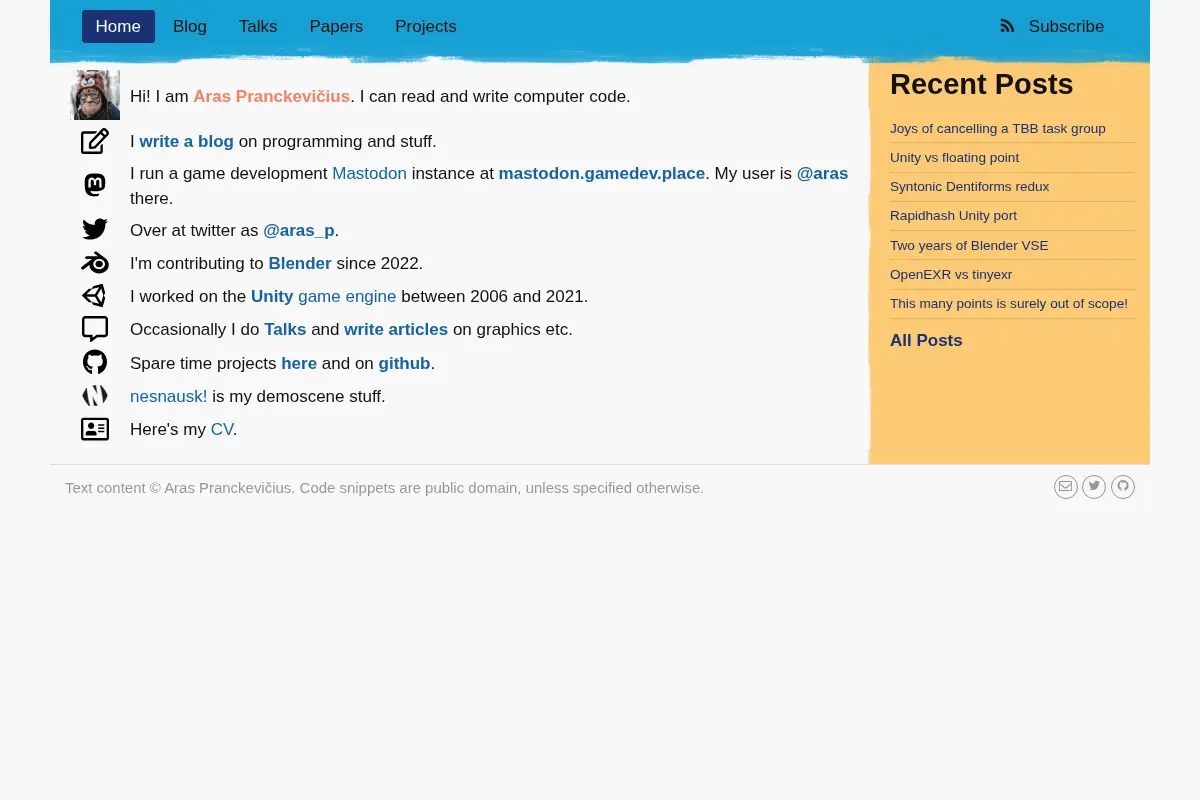Viewport: 1200px width, 800px height.
Task: Click the GitHub octocat icon in the list
Action: click(x=95, y=362)
